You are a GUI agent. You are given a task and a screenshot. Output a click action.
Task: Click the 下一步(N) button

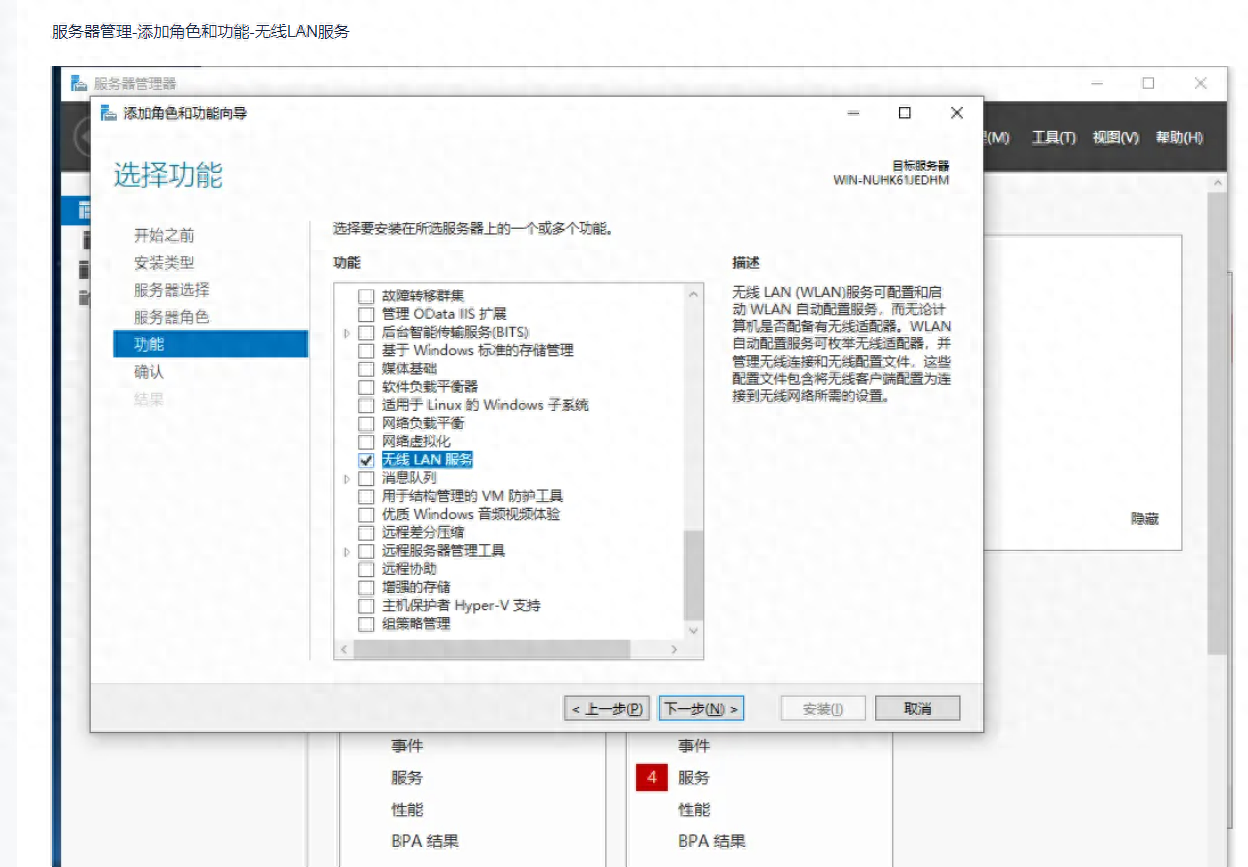700,707
